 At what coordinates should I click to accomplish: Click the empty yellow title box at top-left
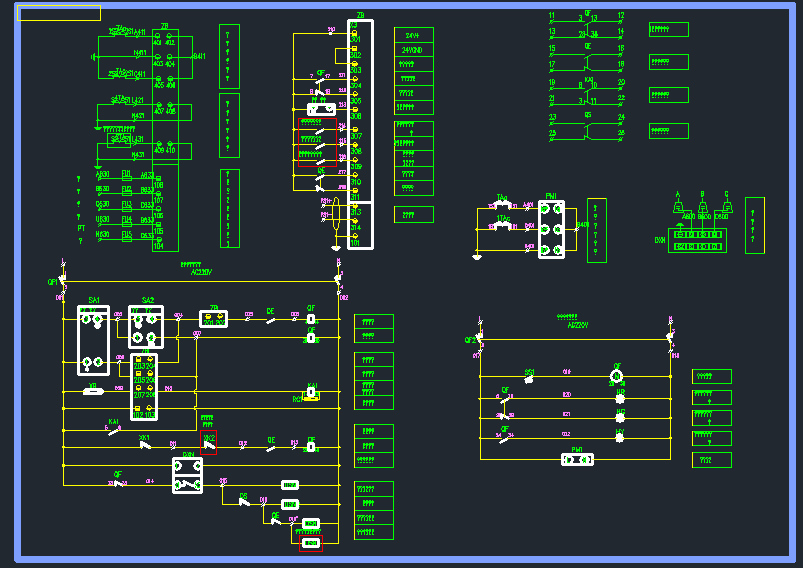[59, 13]
